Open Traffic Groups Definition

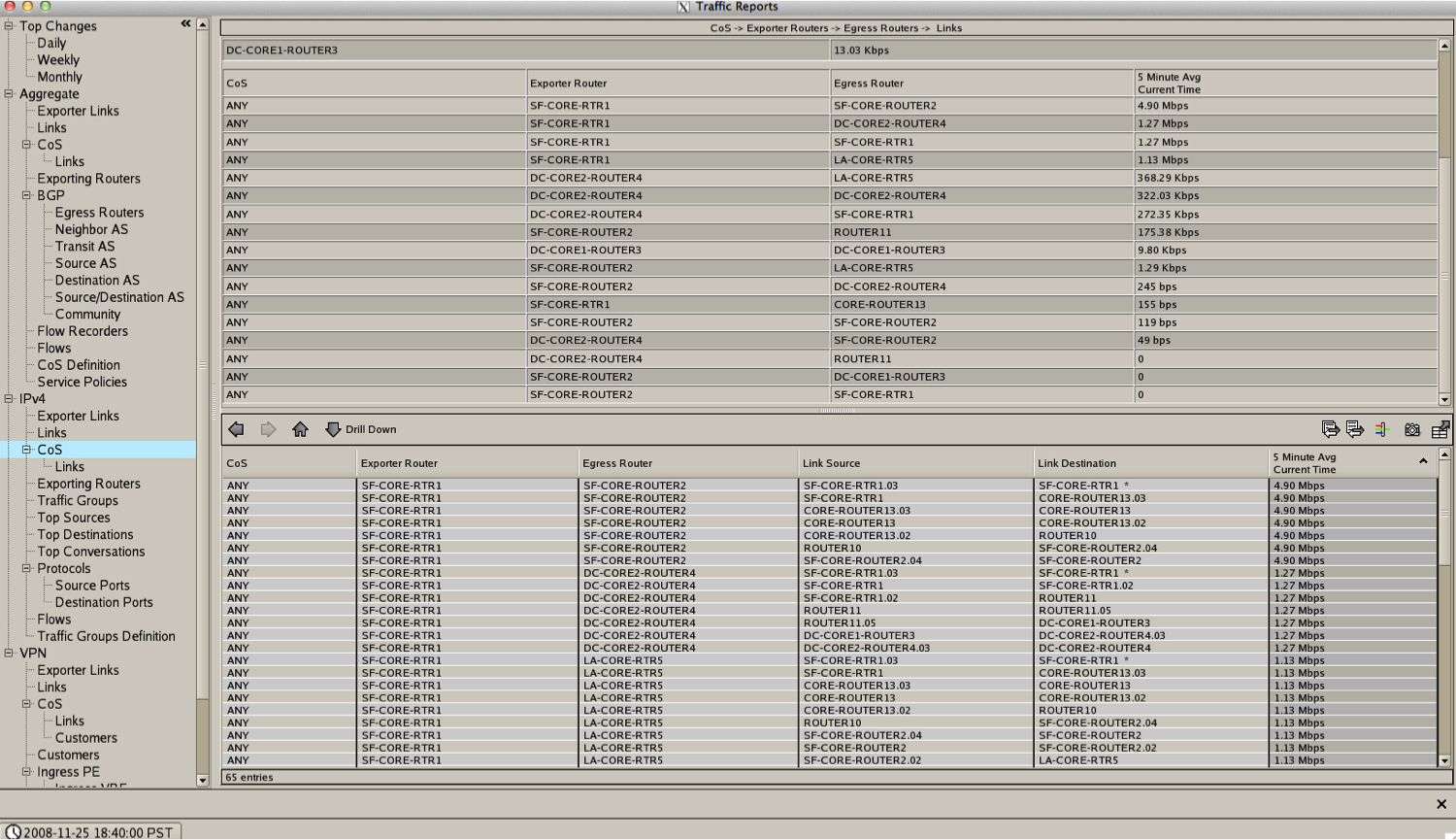[106, 636]
